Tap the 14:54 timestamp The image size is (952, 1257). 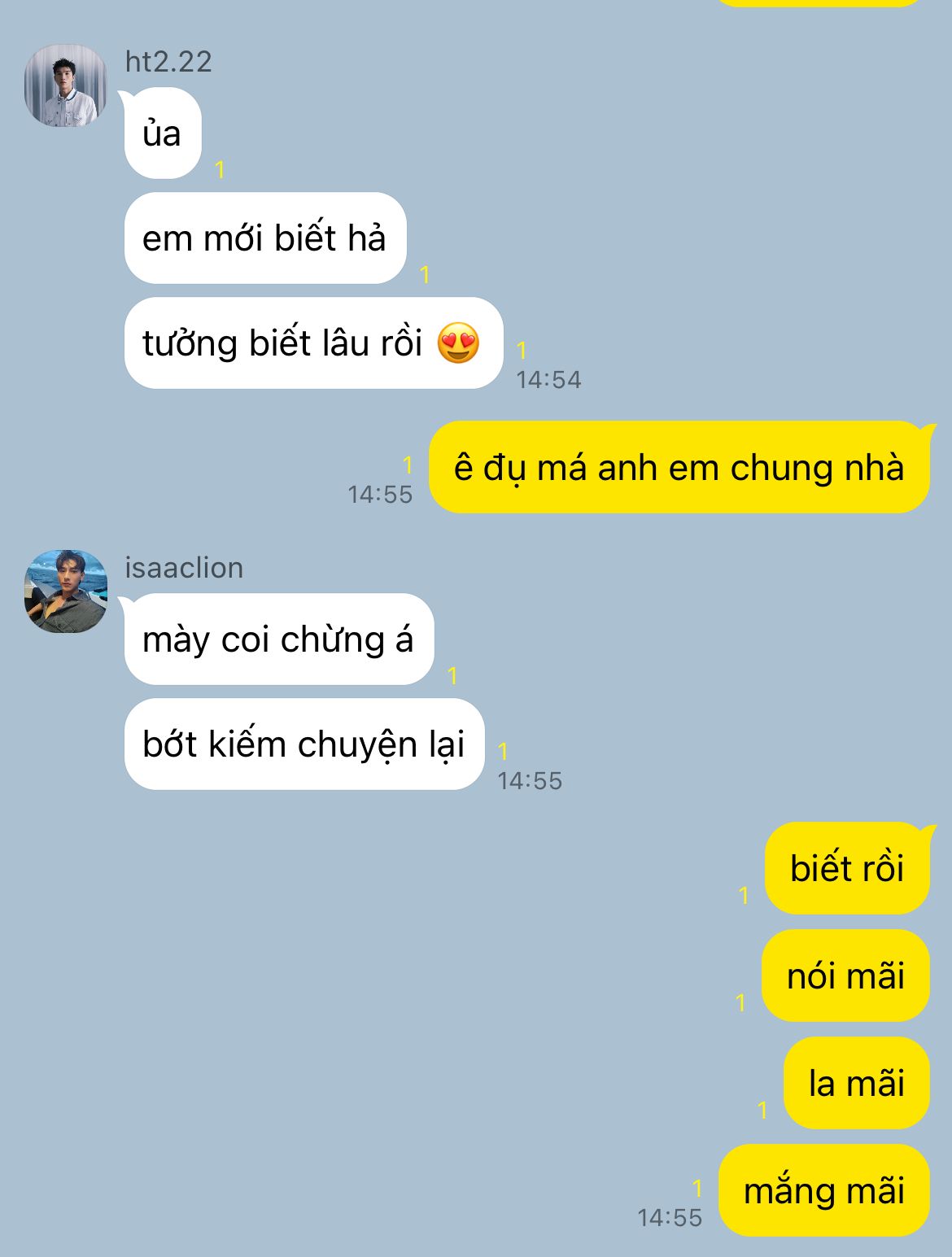[x=548, y=380]
